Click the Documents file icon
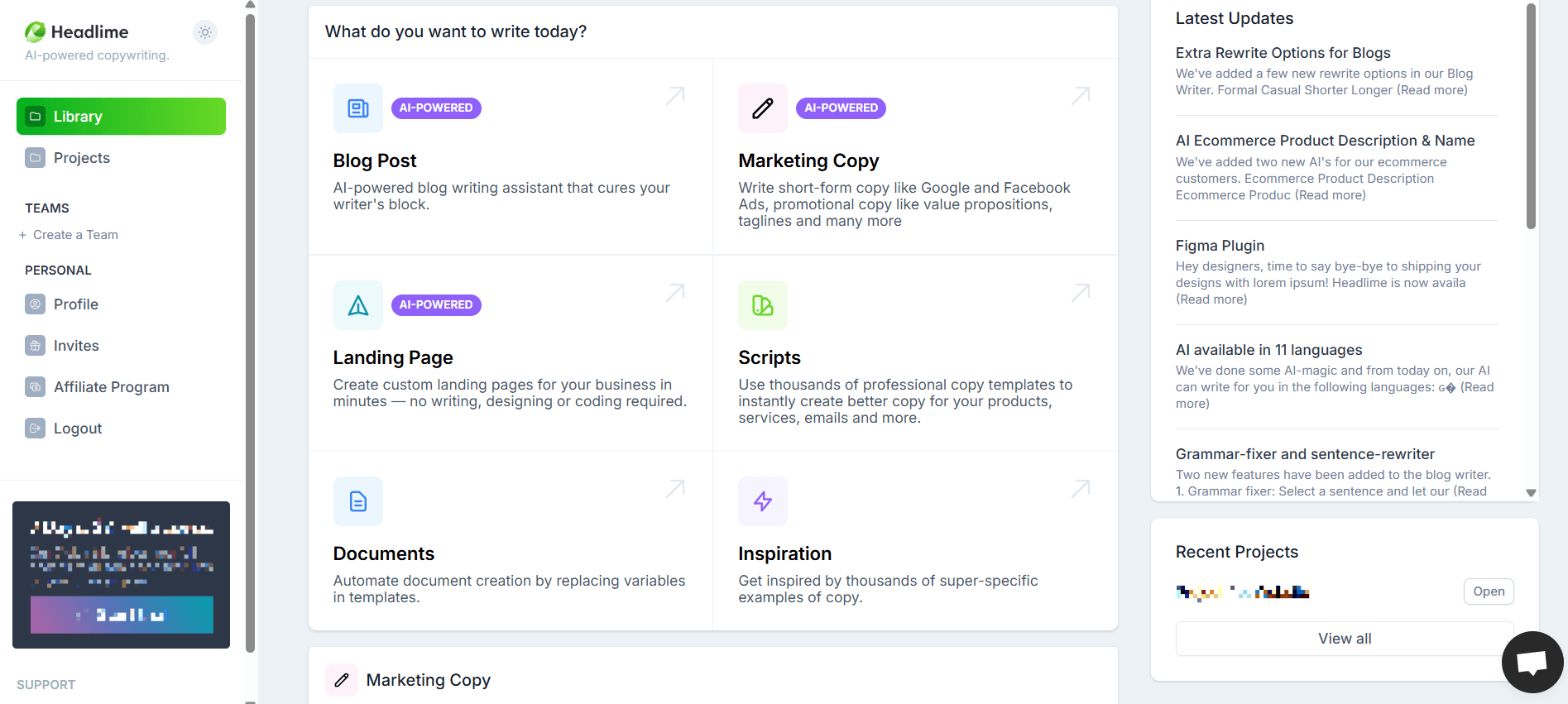Image resolution: width=1568 pixels, height=704 pixels. [x=358, y=501]
